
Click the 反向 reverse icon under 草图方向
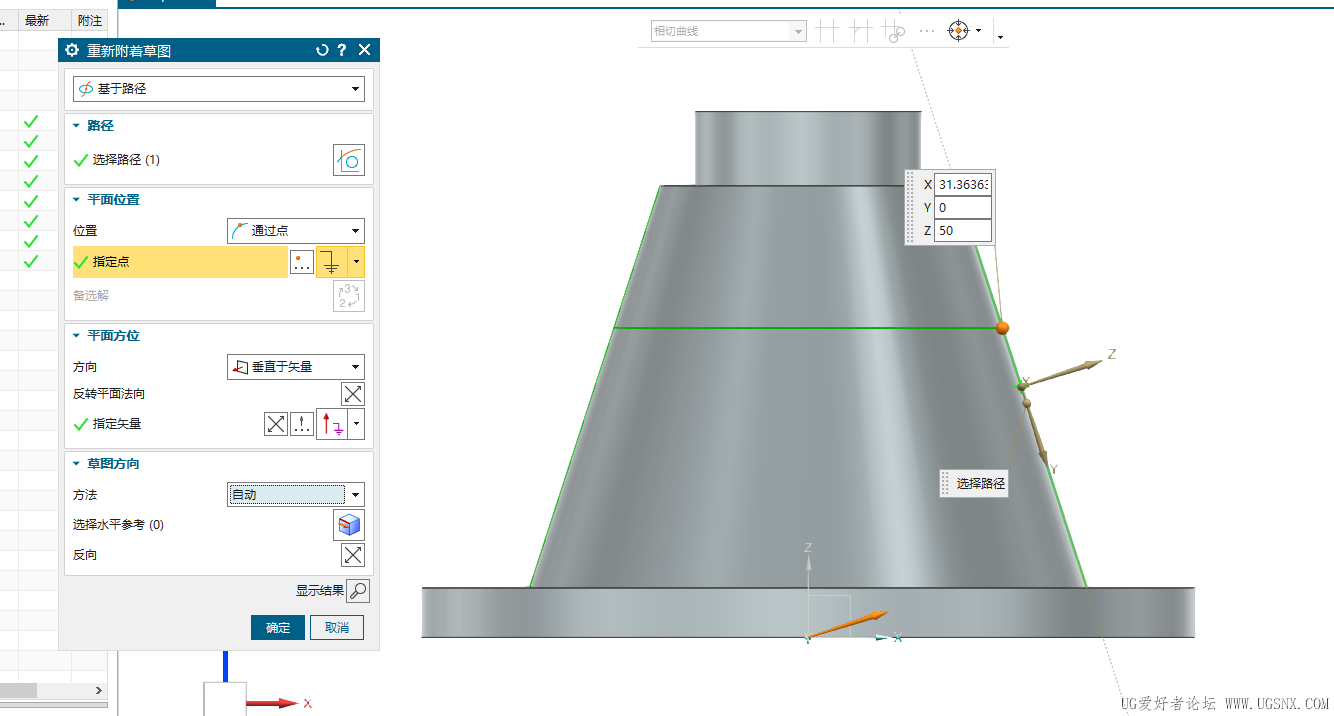[x=353, y=555]
